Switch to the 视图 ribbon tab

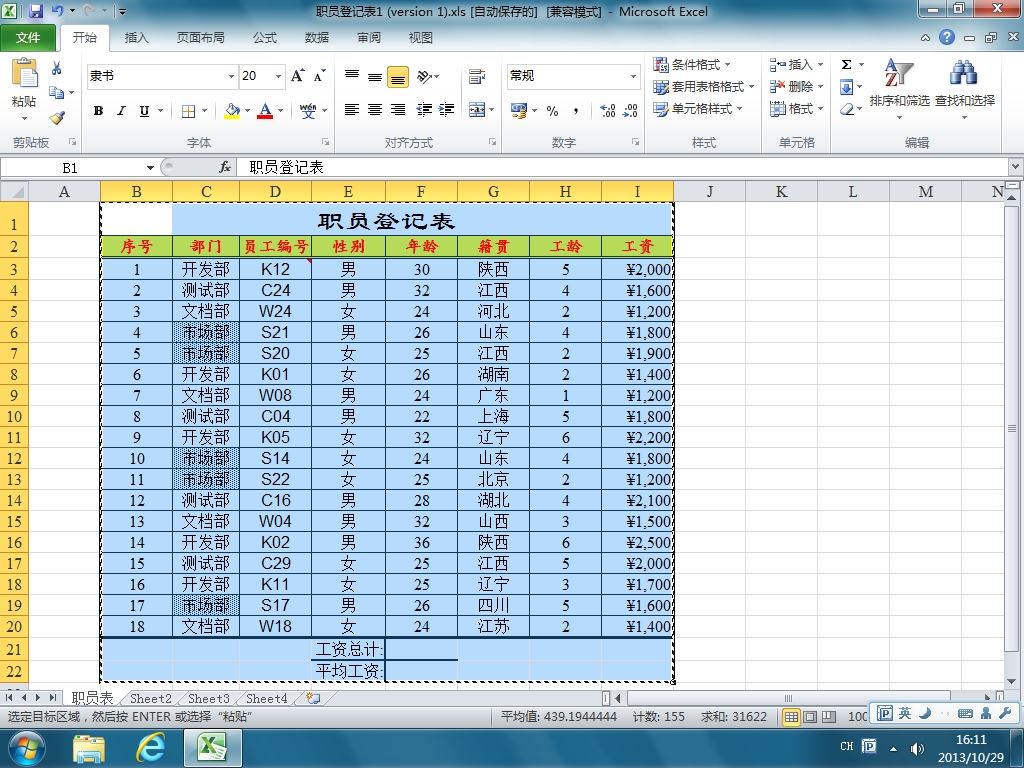(x=421, y=38)
